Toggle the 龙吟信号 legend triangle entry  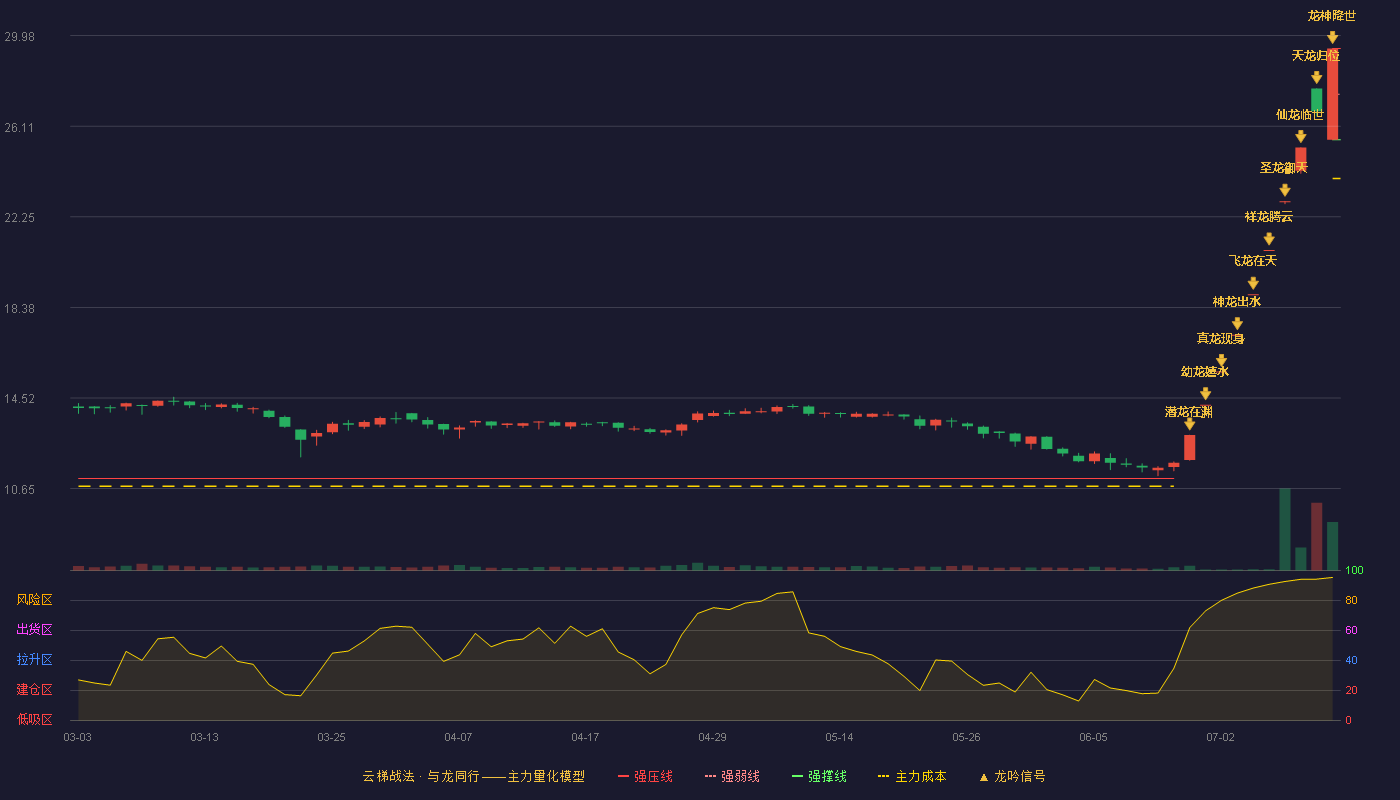pos(1012,776)
